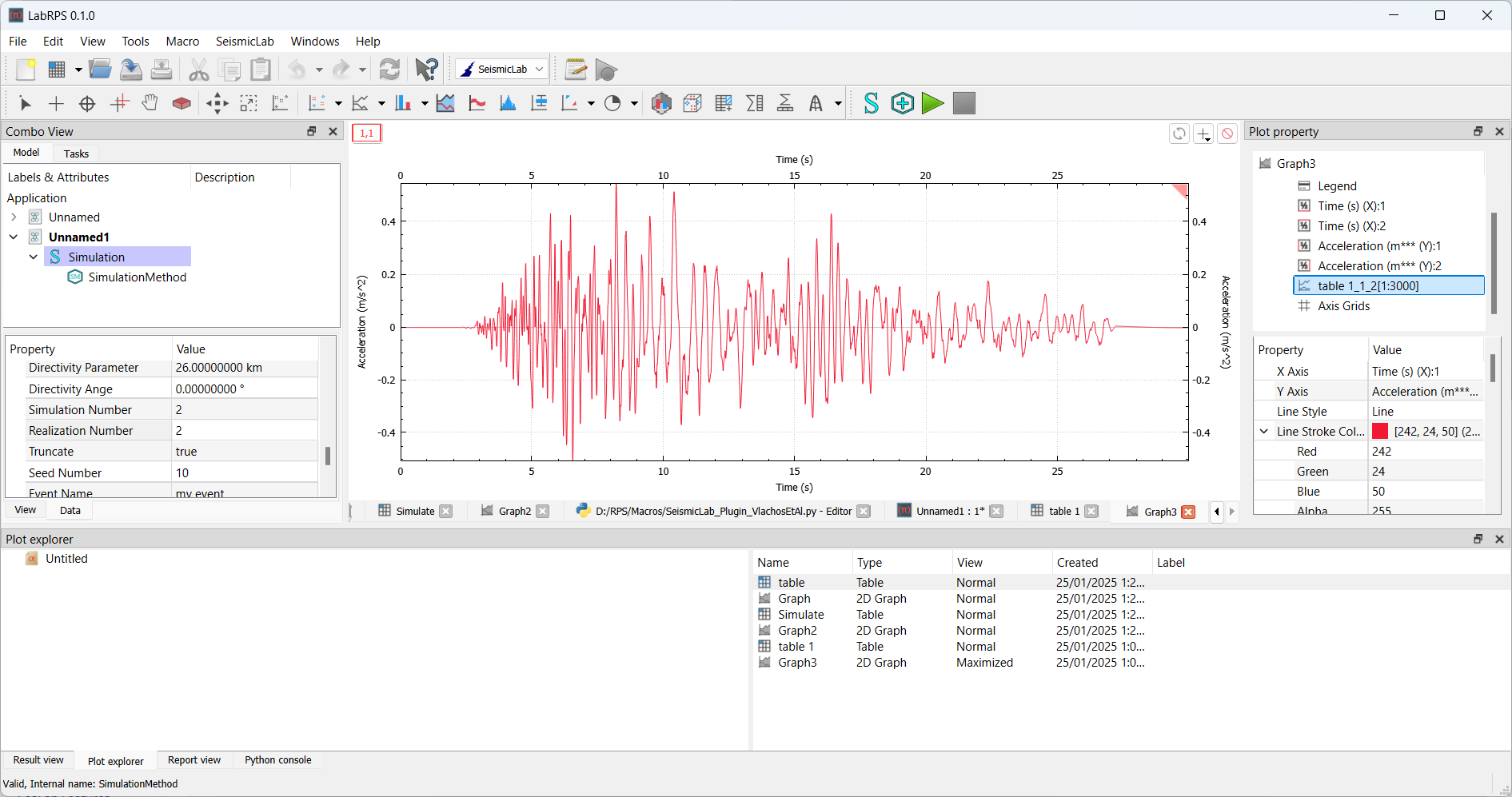Screen dimensions: 1512x797
Task: Click the teal S simulation toolbar icon
Action: tap(871, 103)
